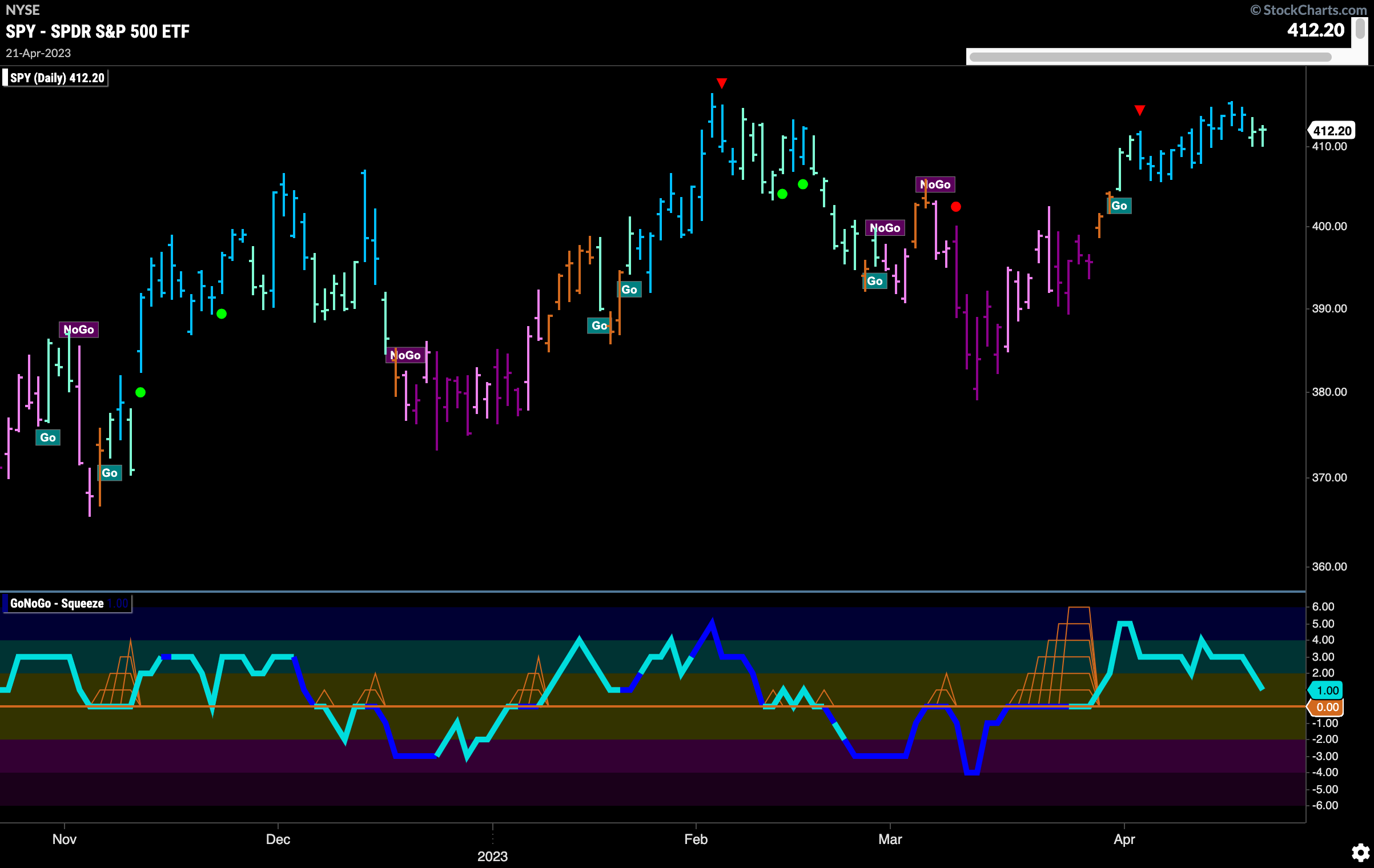Click the red triangle marker above April bars
Screen dimensions: 1374x868
(x=1140, y=110)
